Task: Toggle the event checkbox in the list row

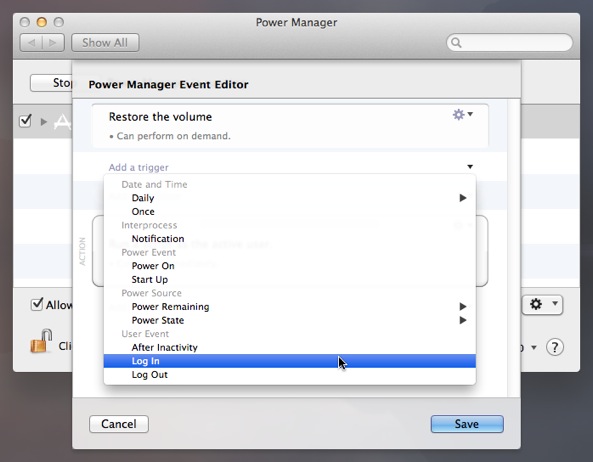Action: click(25, 121)
